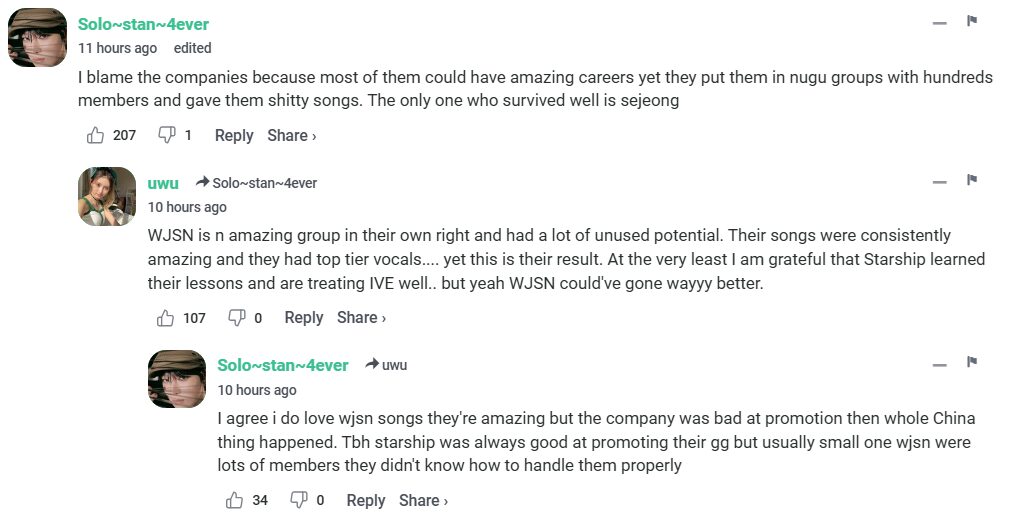The image size is (1009, 521).
Task: Collapse the bottom Solo~stan~4ever reply
Action: pos(940,365)
